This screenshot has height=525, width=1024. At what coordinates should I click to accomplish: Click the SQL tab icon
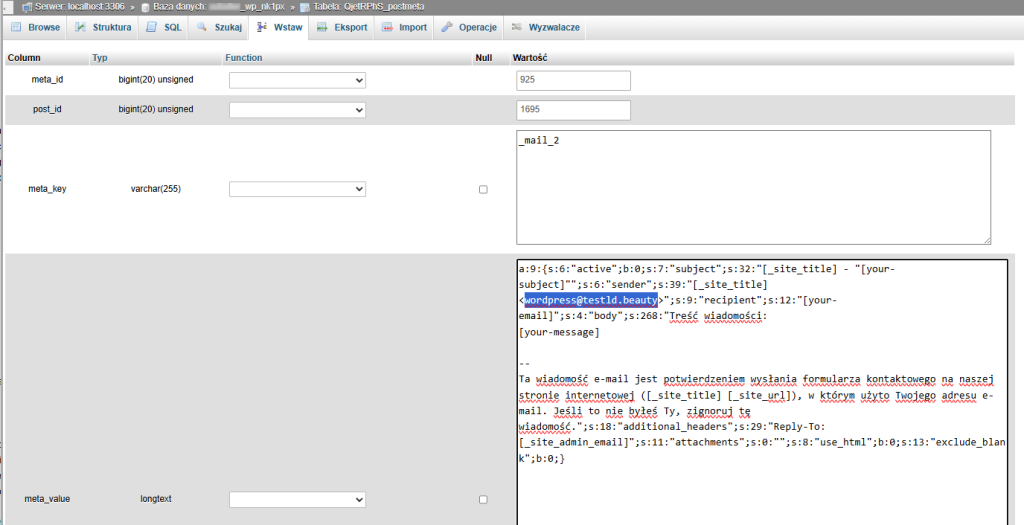pos(152,27)
